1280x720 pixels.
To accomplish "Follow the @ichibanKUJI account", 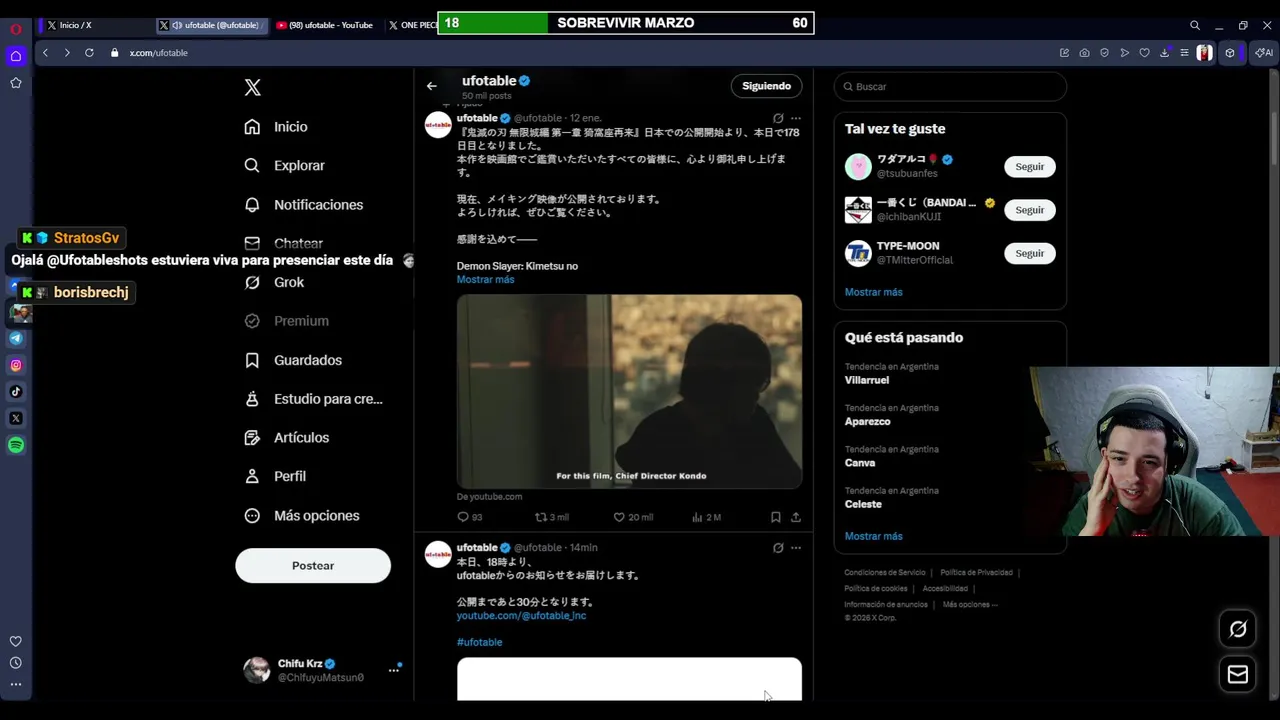I will [x=1029, y=210].
